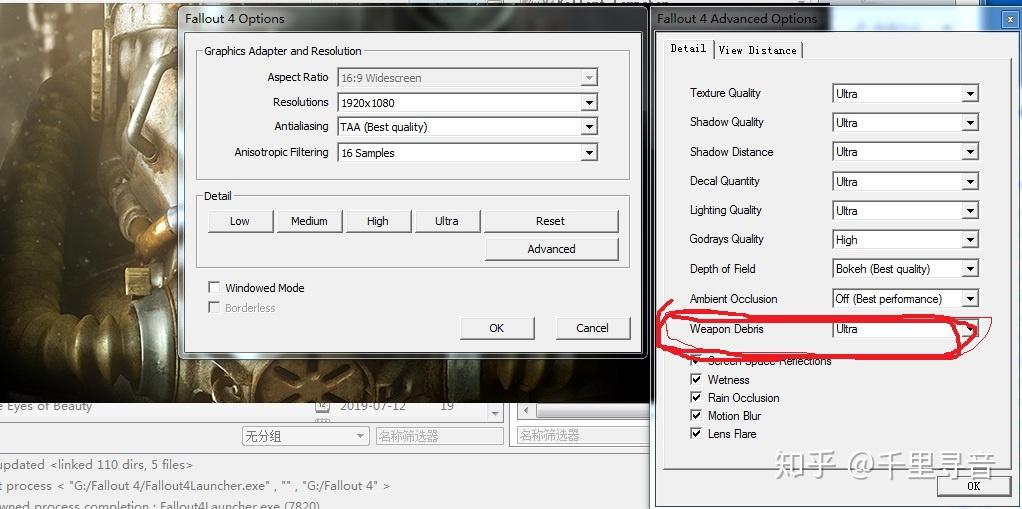Screen dimensions: 1022x509
Task: Open the Shadow Distance dropdown
Action: [x=905, y=152]
